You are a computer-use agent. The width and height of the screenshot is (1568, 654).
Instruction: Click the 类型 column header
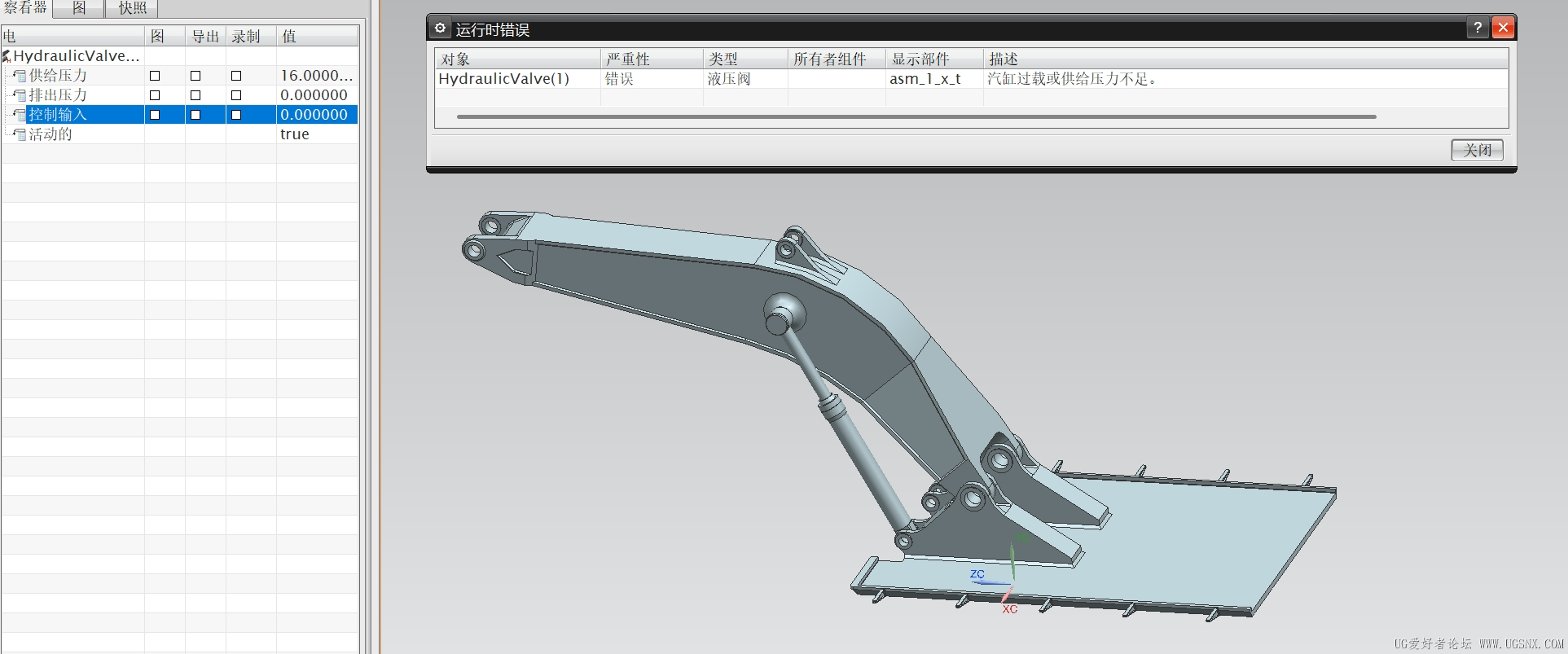click(746, 59)
